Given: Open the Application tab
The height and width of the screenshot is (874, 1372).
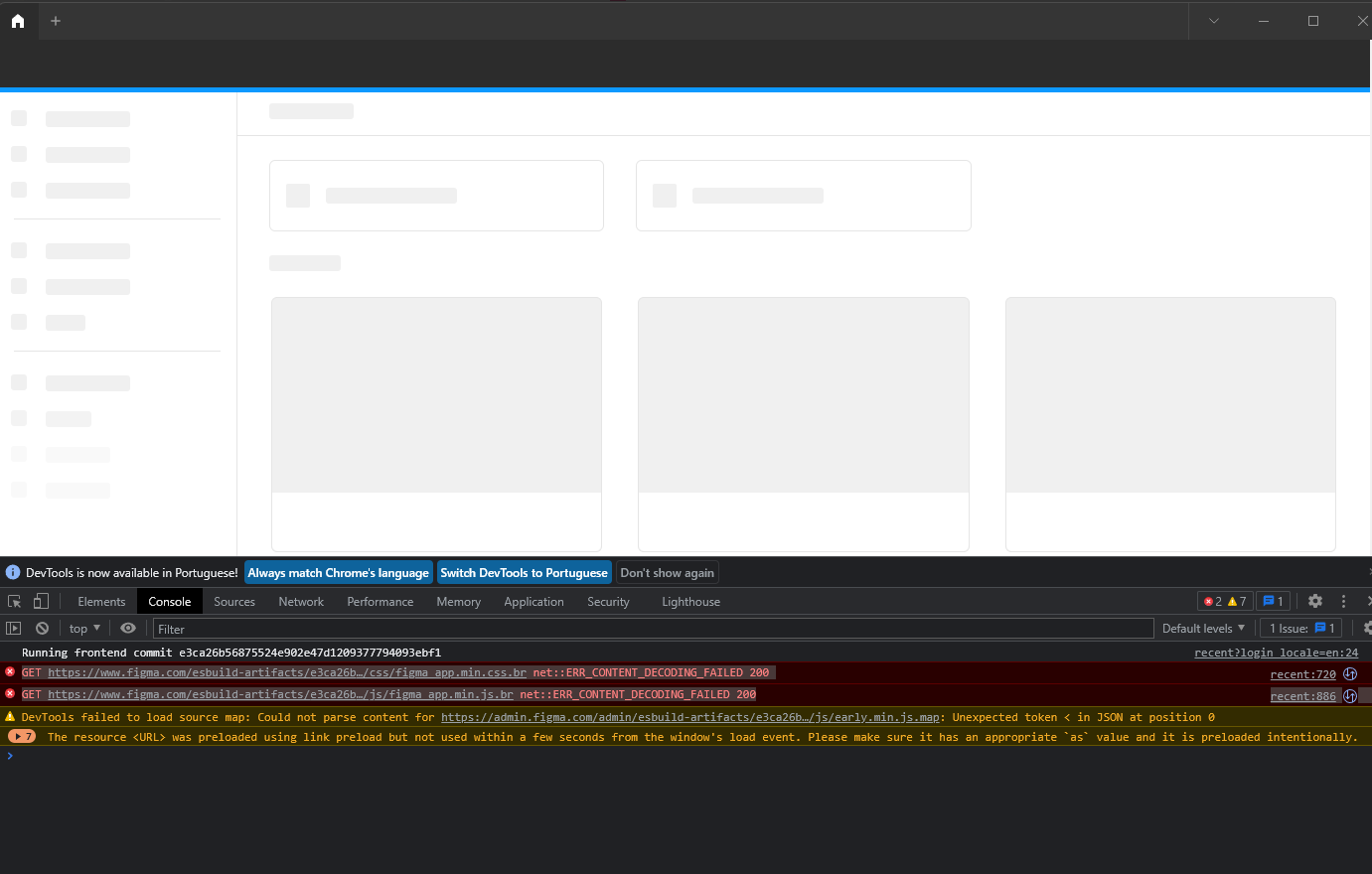Looking at the screenshot, I should click(x=534, y=602).
